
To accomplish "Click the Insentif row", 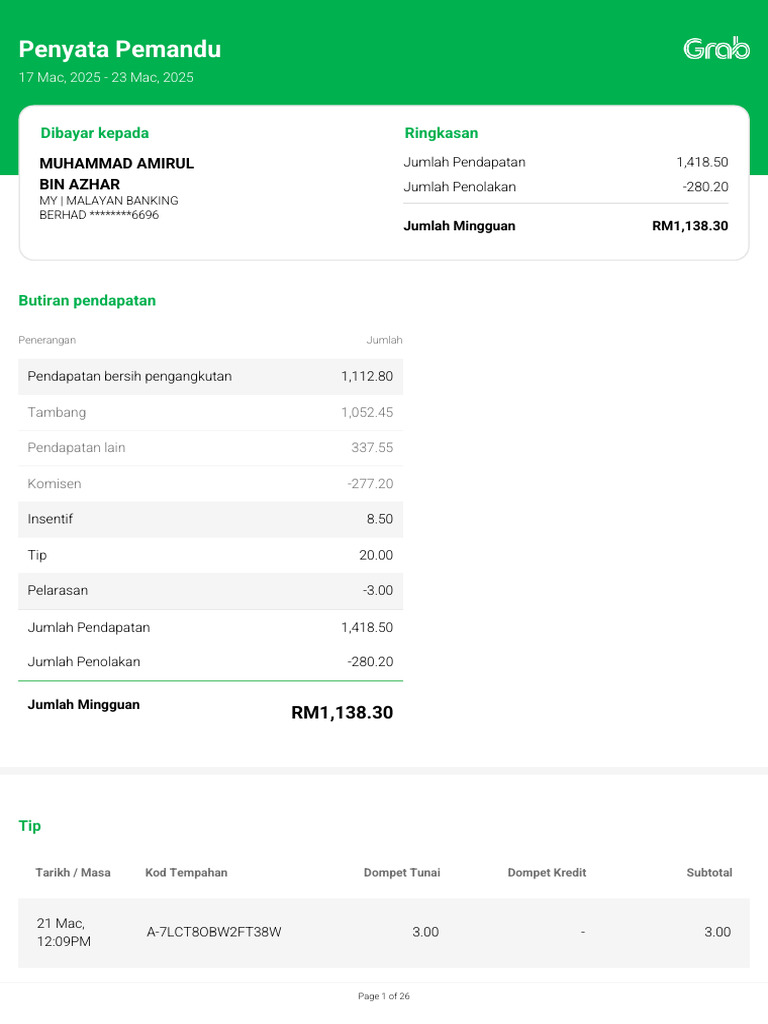I will coord(210,519).
